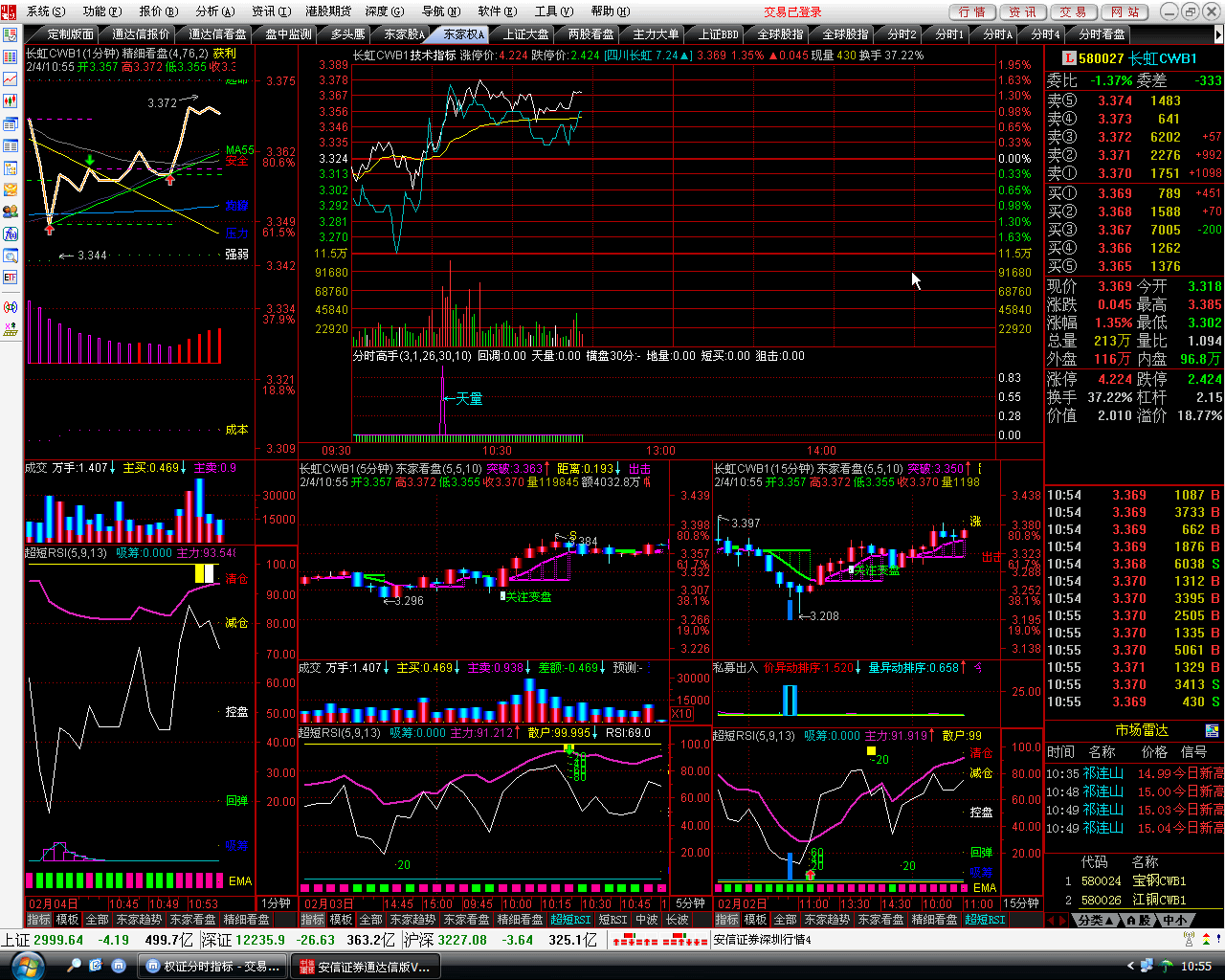Select 超短RSI indicator tab in middle chart
The height and width of the screenshot is (980, 1225).
570,920
